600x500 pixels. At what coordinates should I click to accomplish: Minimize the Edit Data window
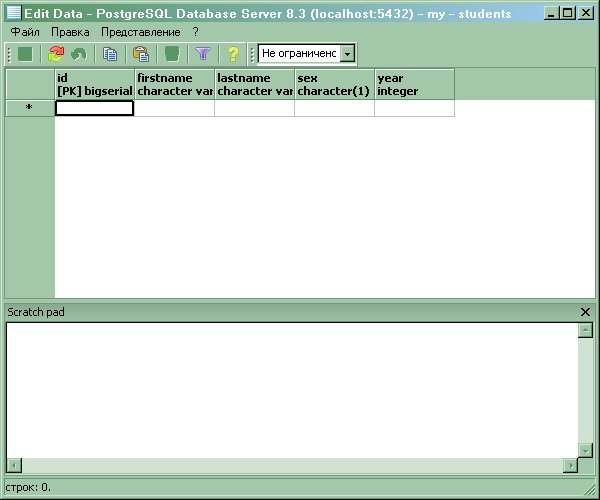(551, 13)
